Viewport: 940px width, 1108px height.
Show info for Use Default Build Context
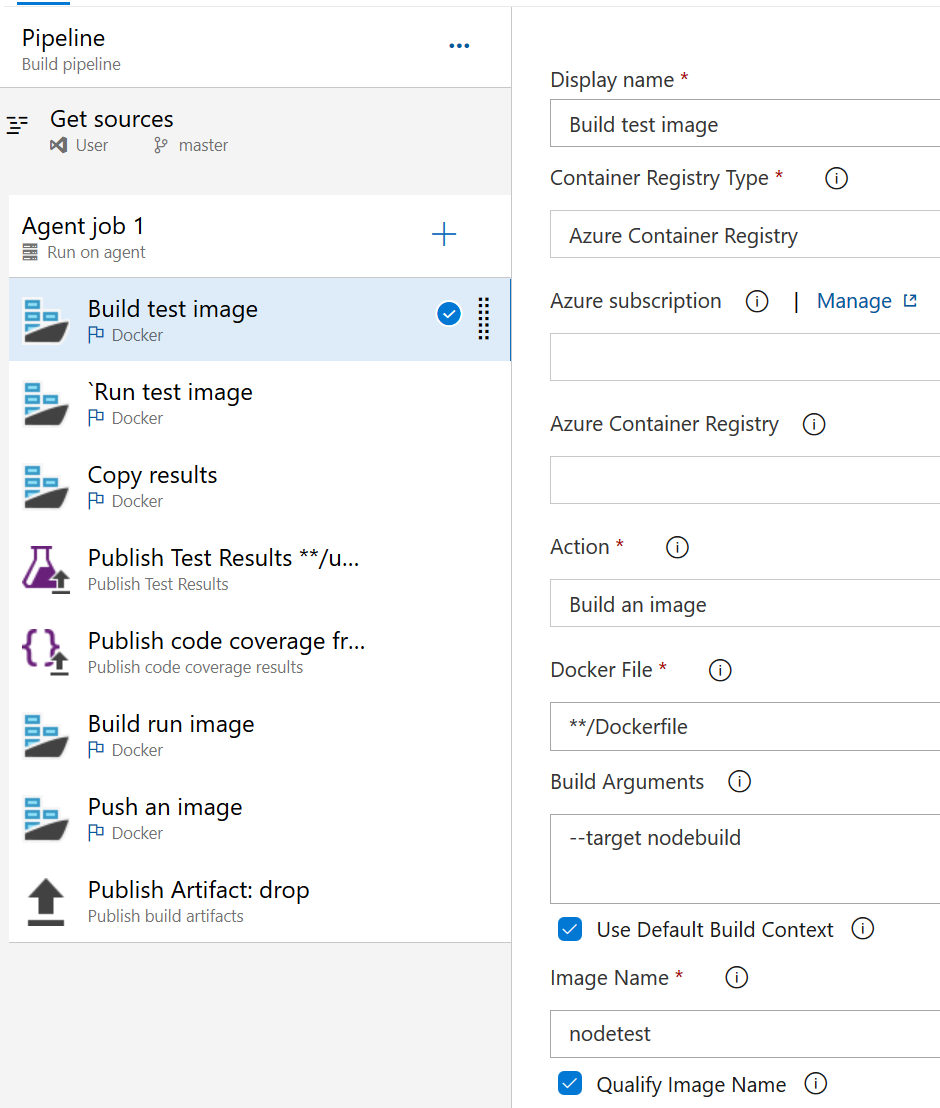tap(862, 929)
